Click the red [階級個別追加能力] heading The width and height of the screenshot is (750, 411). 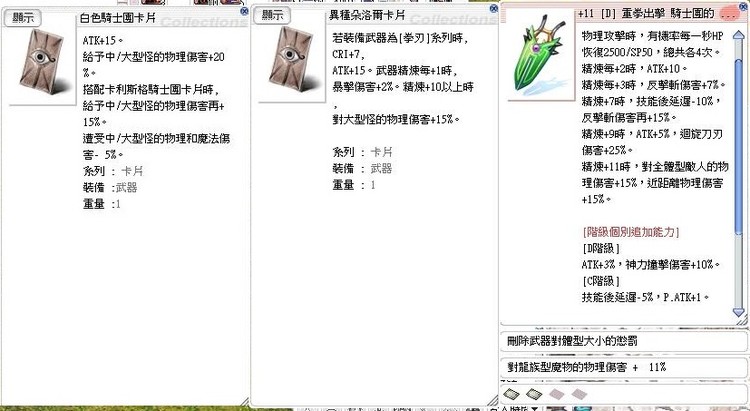pyautogui.click(x=630, y=232)
